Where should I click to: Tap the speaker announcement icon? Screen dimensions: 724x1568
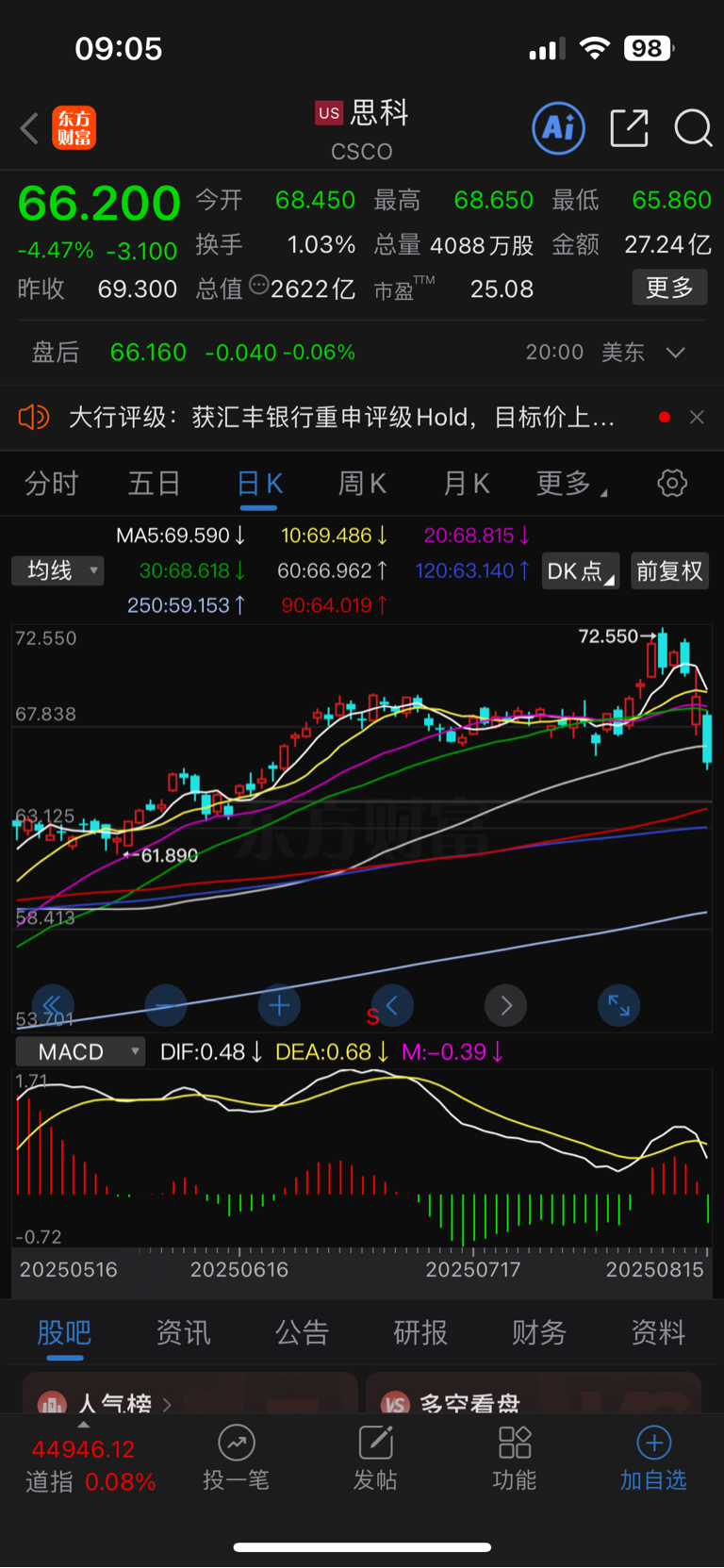pyautogui.click(x=34, y=417)
